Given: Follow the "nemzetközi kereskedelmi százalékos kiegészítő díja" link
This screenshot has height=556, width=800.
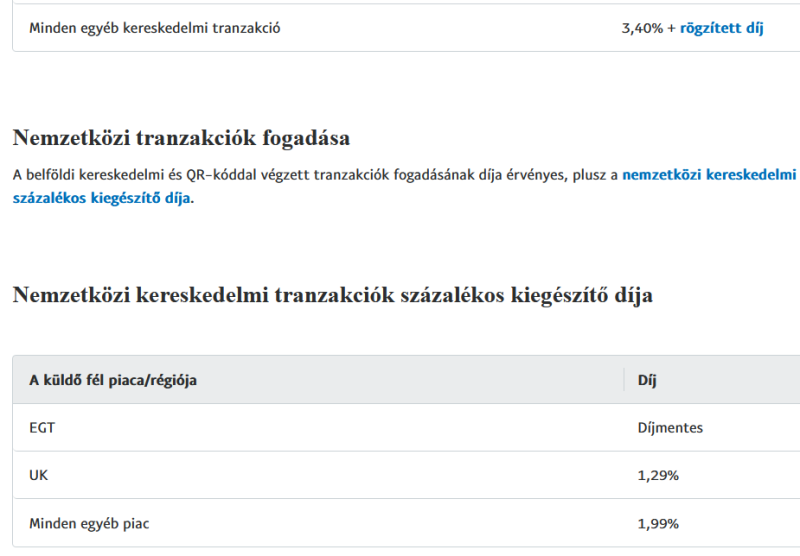Looking at the screenshot, I should 708,175.
